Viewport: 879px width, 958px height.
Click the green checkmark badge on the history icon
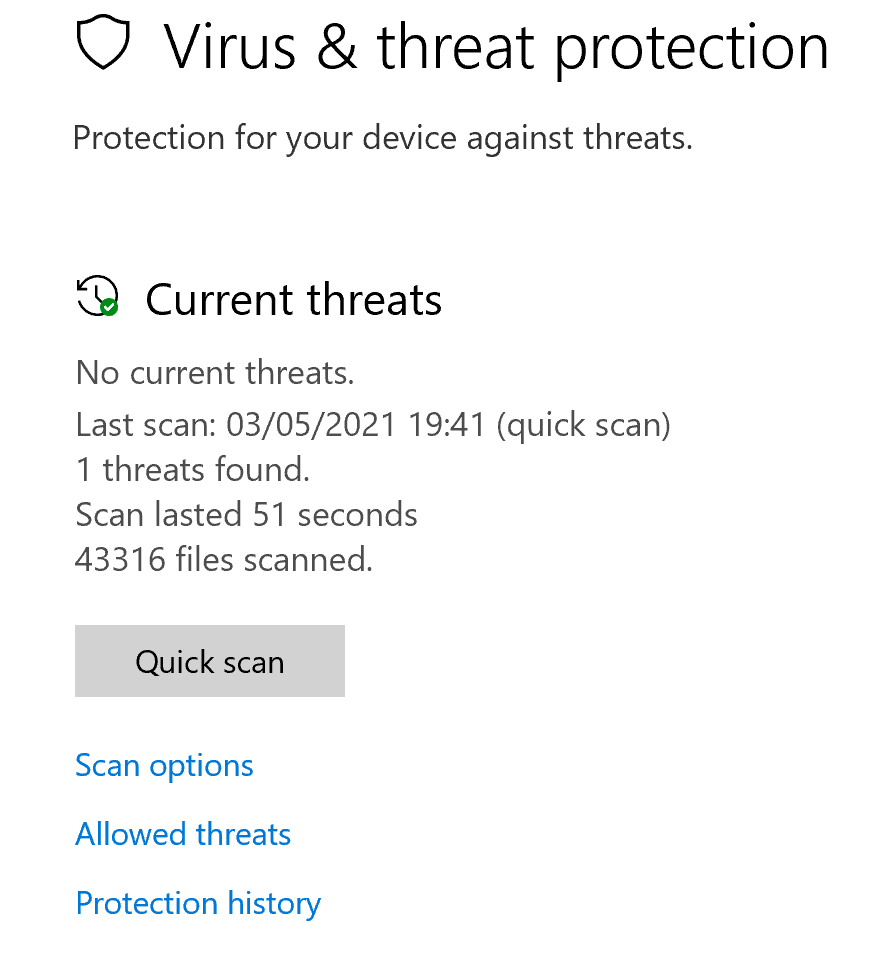pyautogui.click(x=109, y=307)
